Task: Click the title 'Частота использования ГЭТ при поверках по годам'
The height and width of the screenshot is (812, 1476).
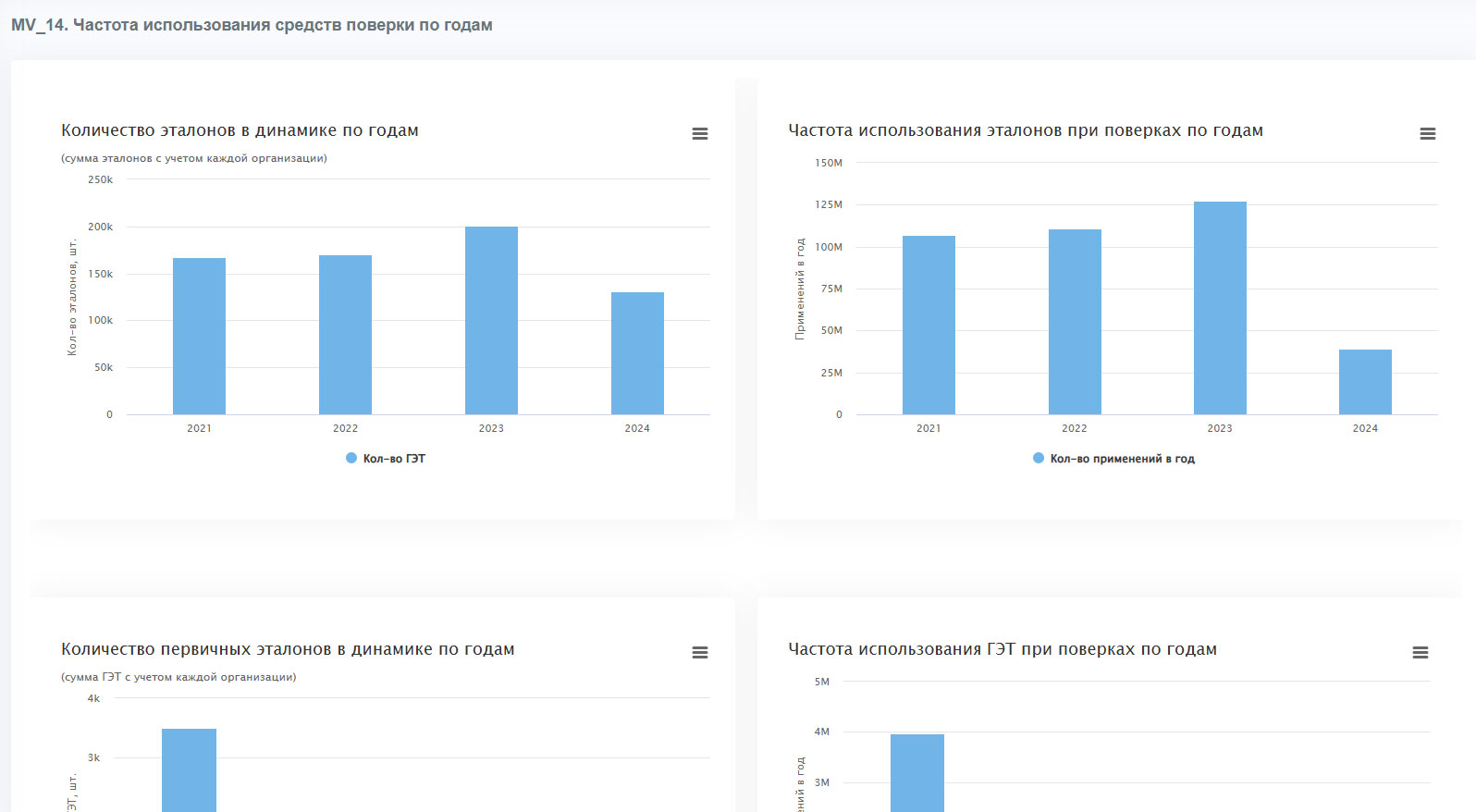Action: [1002, 649]
